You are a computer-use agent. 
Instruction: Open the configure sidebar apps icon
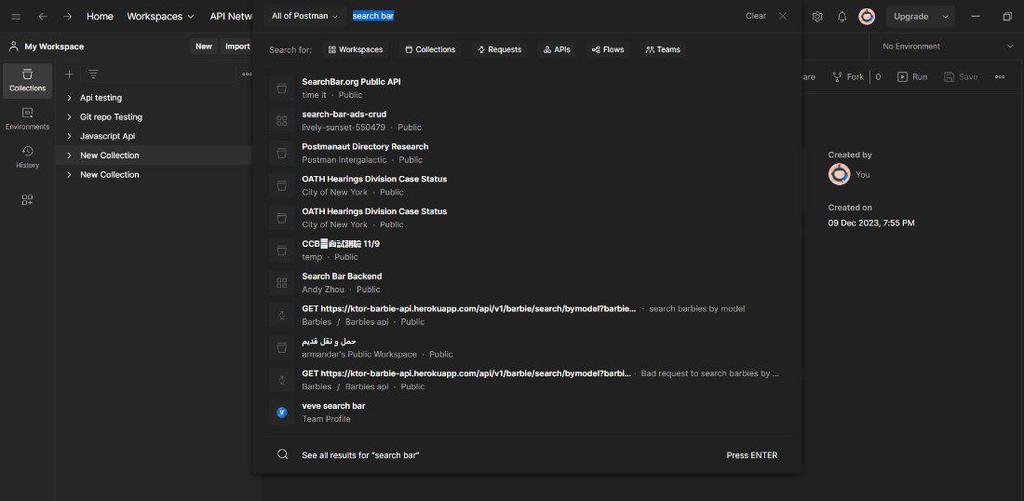click(x=27, y=200)
